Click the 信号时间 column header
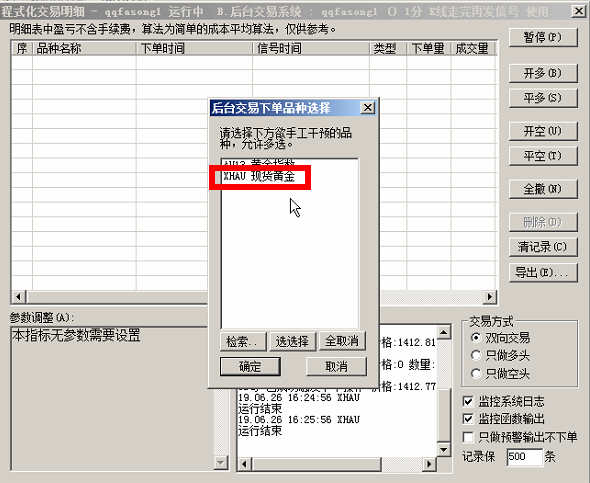 (x=311, y=49)
